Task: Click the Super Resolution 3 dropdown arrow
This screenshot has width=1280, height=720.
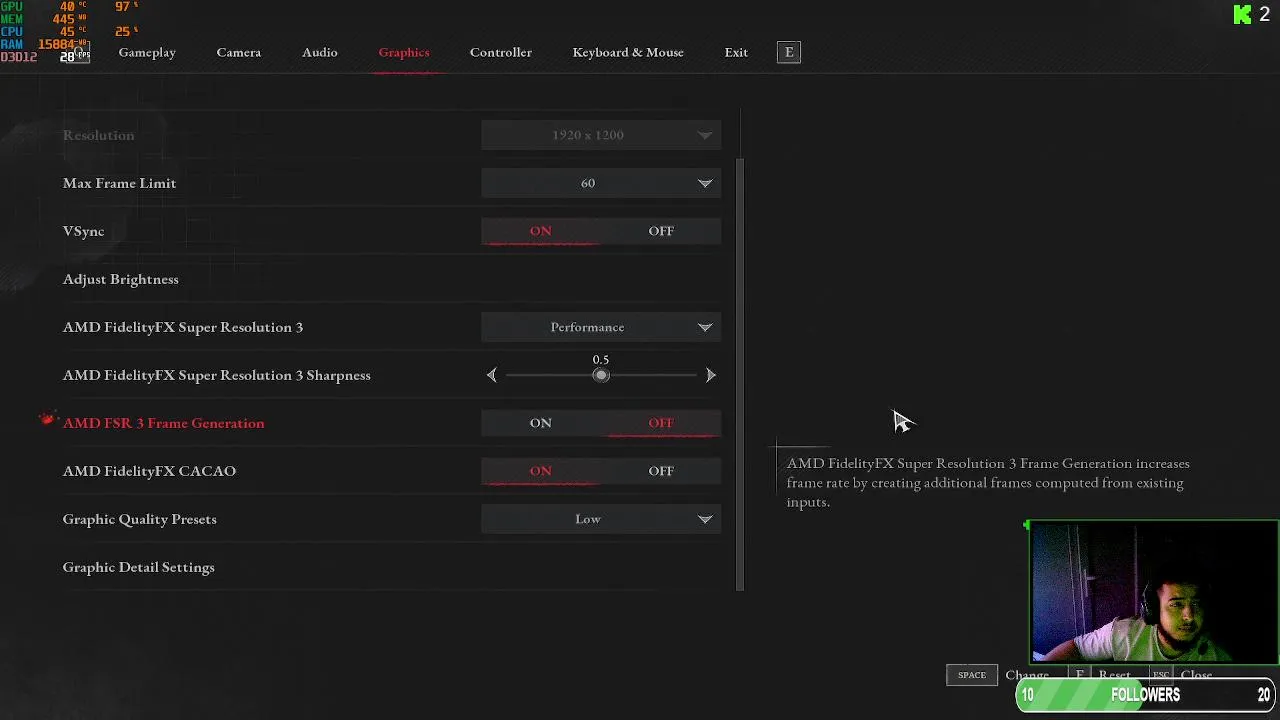Action: click(705, 327)
